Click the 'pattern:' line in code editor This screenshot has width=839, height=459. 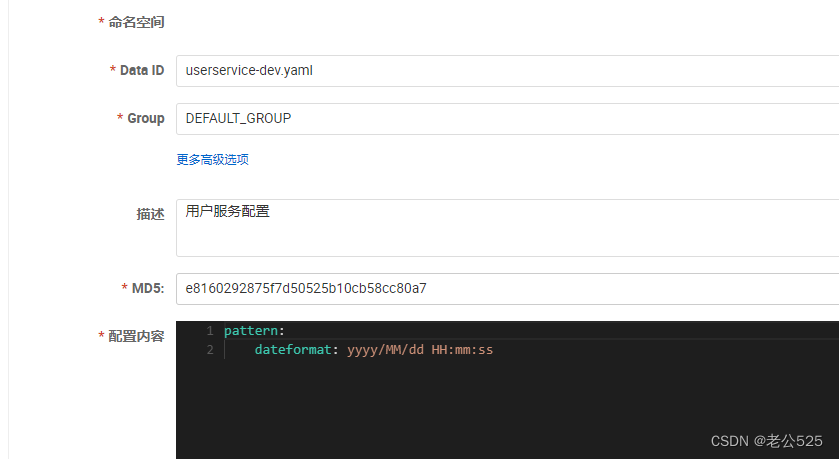tap(254, 331)
